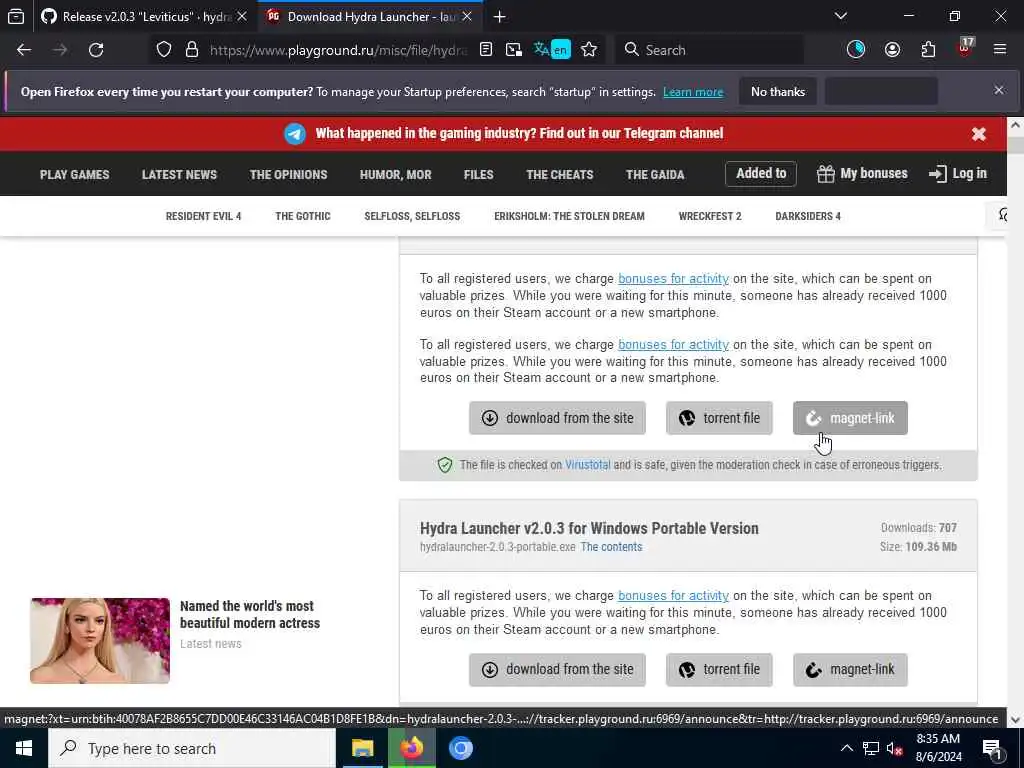Click Log in on site header
This screenshot has width=1024, height=768.
pos(957,174)
